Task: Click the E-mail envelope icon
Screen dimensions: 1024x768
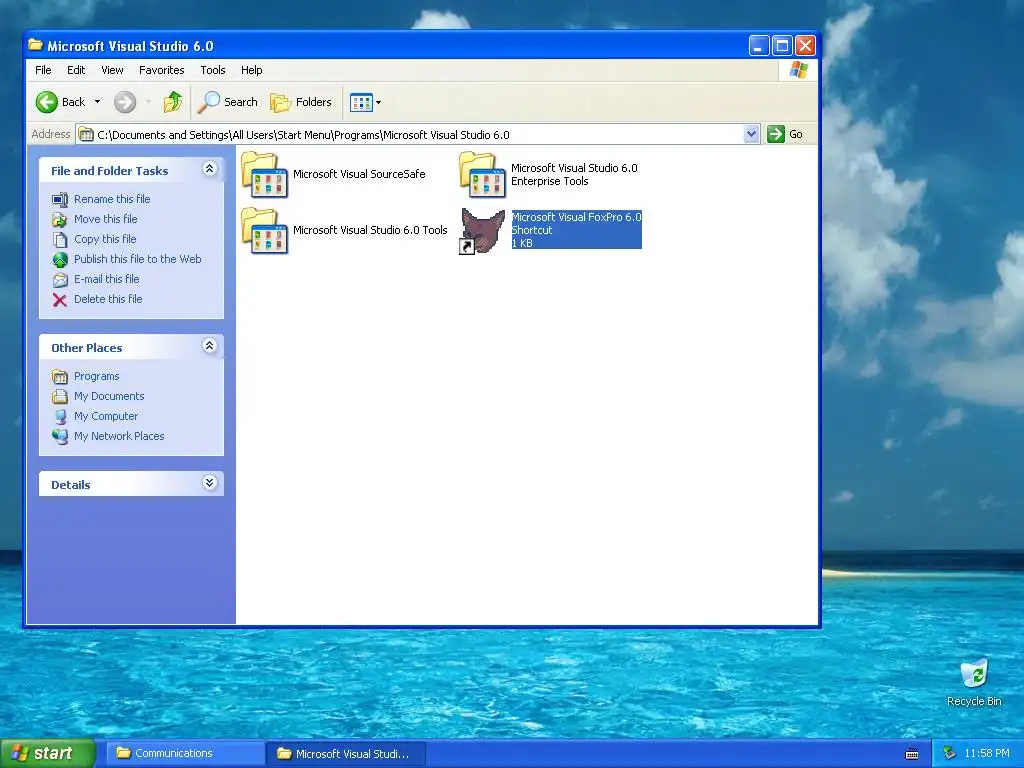Action: pyautogui.click(x=60, y=280)
